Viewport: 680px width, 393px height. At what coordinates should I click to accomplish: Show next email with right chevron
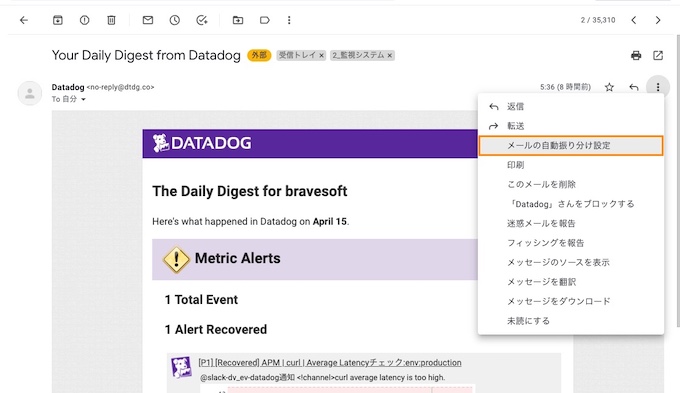point(658,20)
